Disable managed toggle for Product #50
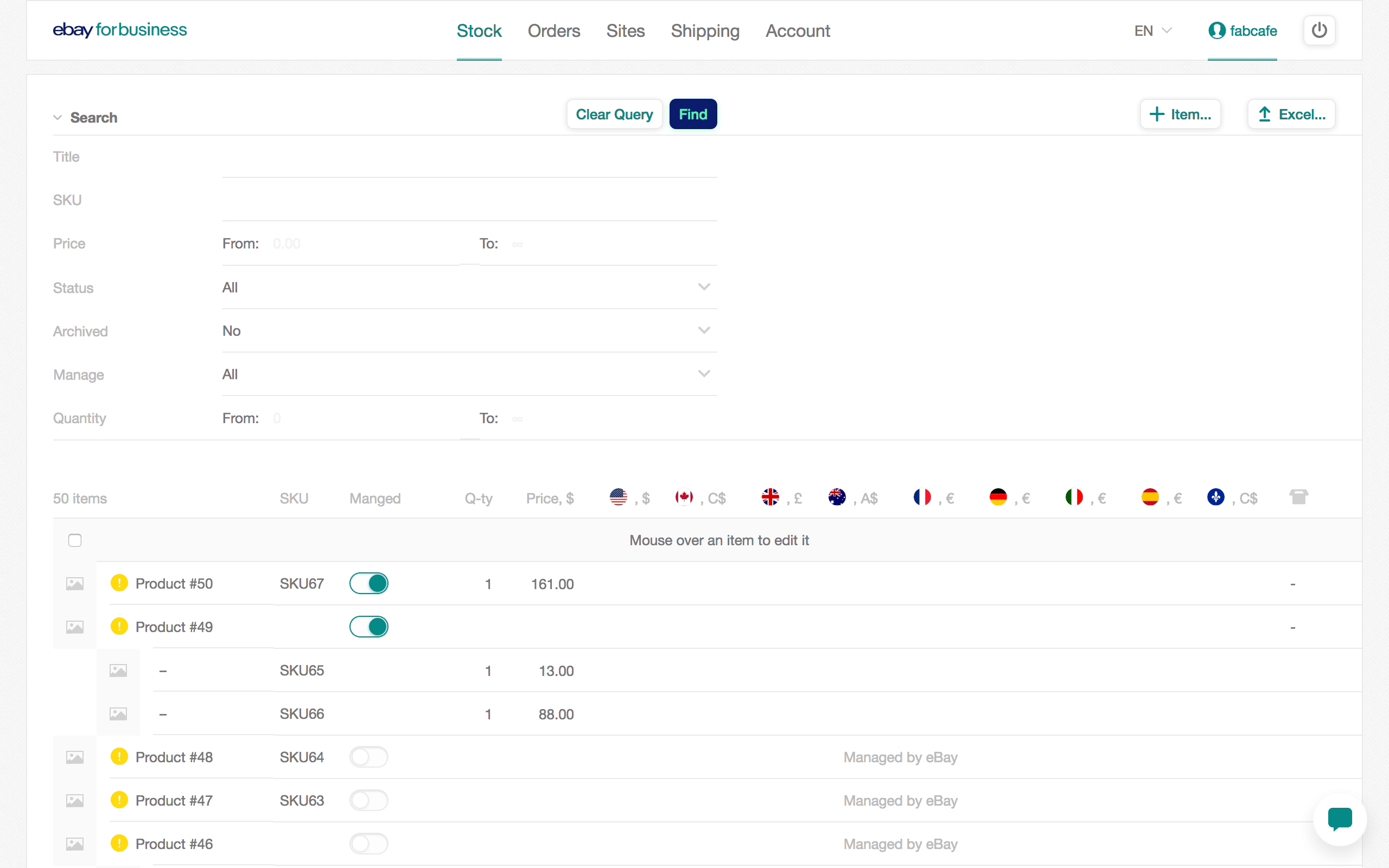Image resolution: width=1389 pixels, height=868 pixels. 368,583
